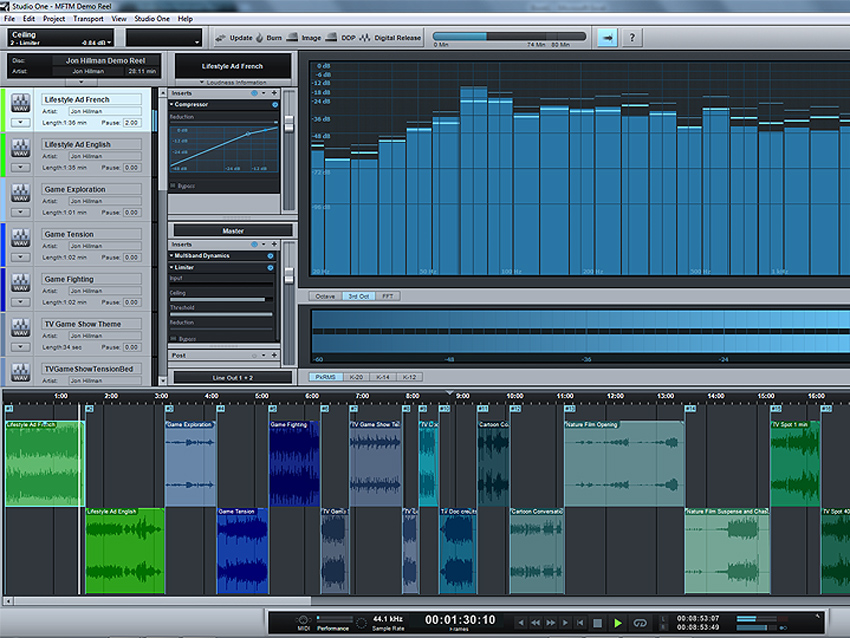Expand the Loudness Information section
Screen dimensions: 850x638
click(233, 82)
